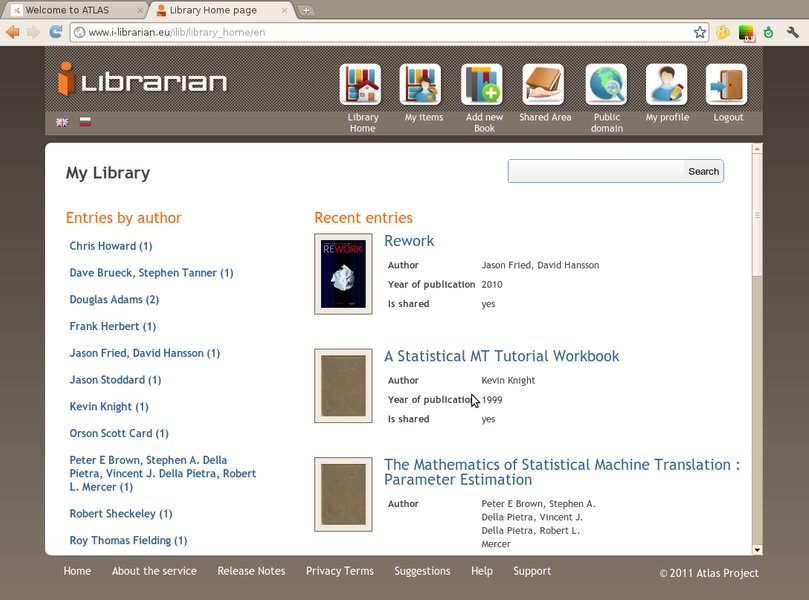The width and height of the screenshot is (809, 600).
Task: Open the Public domain globe icon
Action: point(606,85)
